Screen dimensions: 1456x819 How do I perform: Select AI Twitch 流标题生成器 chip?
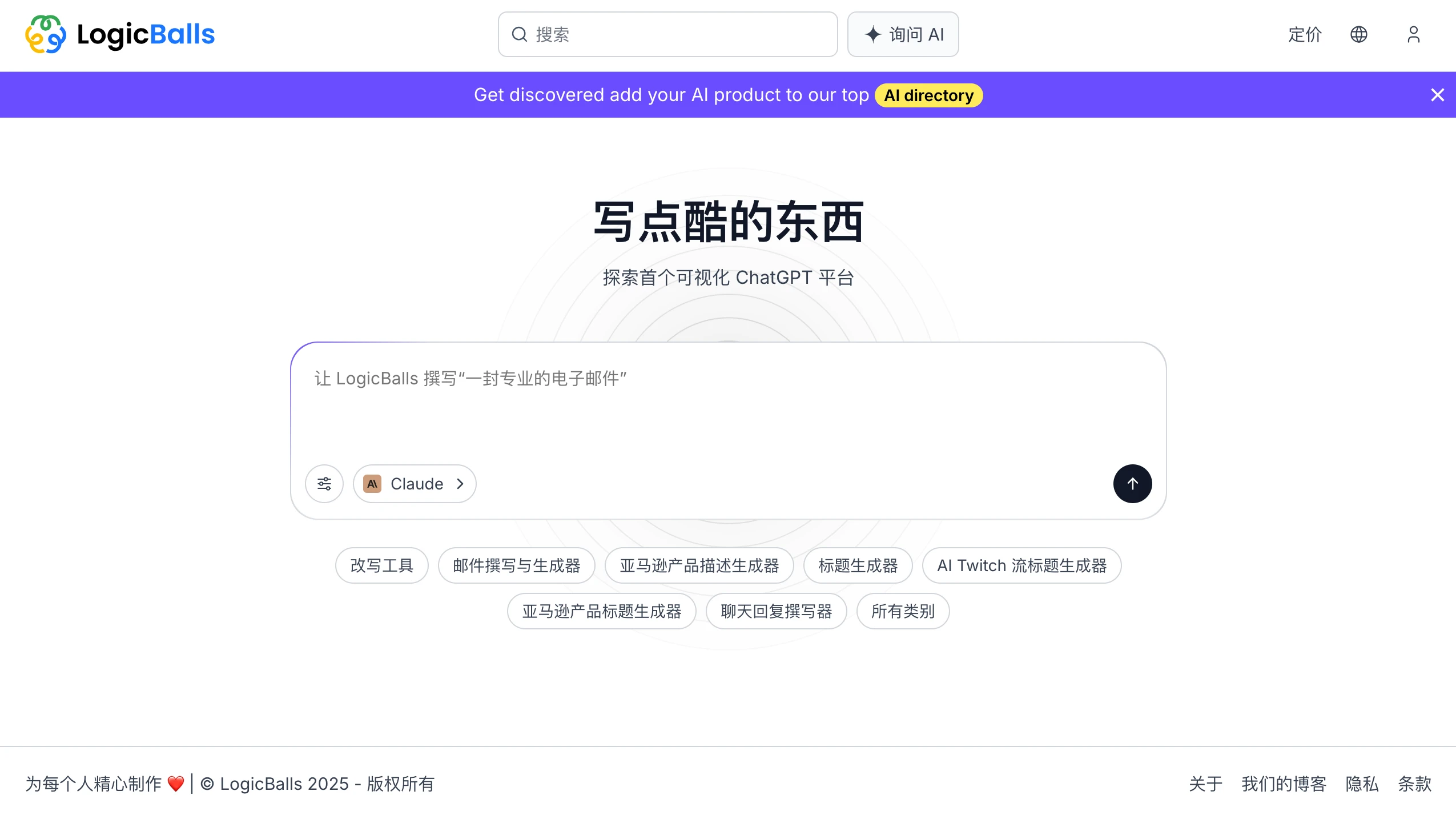[1021, 565]
